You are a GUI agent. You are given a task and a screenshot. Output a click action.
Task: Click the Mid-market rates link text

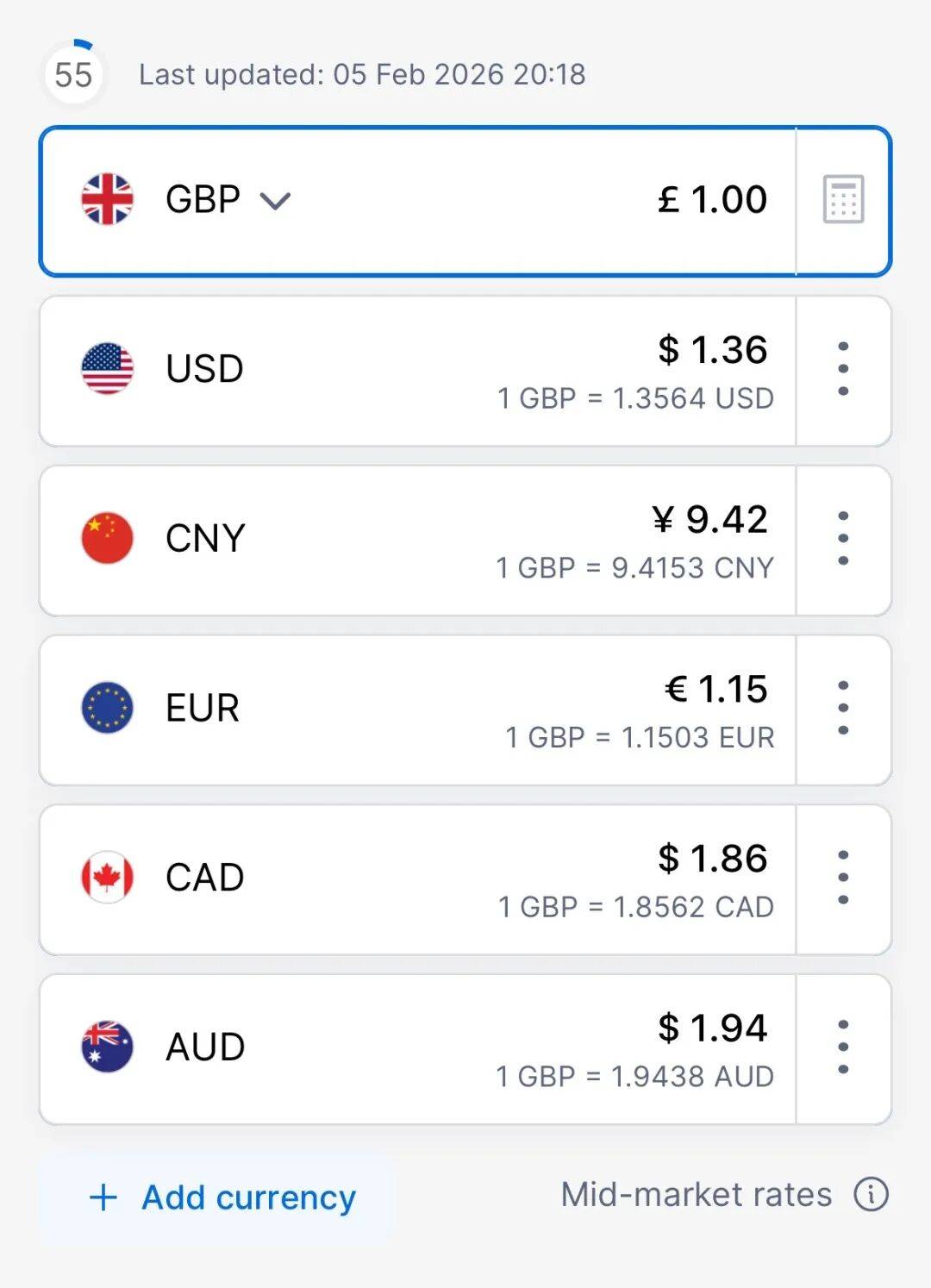(696, 1195)
